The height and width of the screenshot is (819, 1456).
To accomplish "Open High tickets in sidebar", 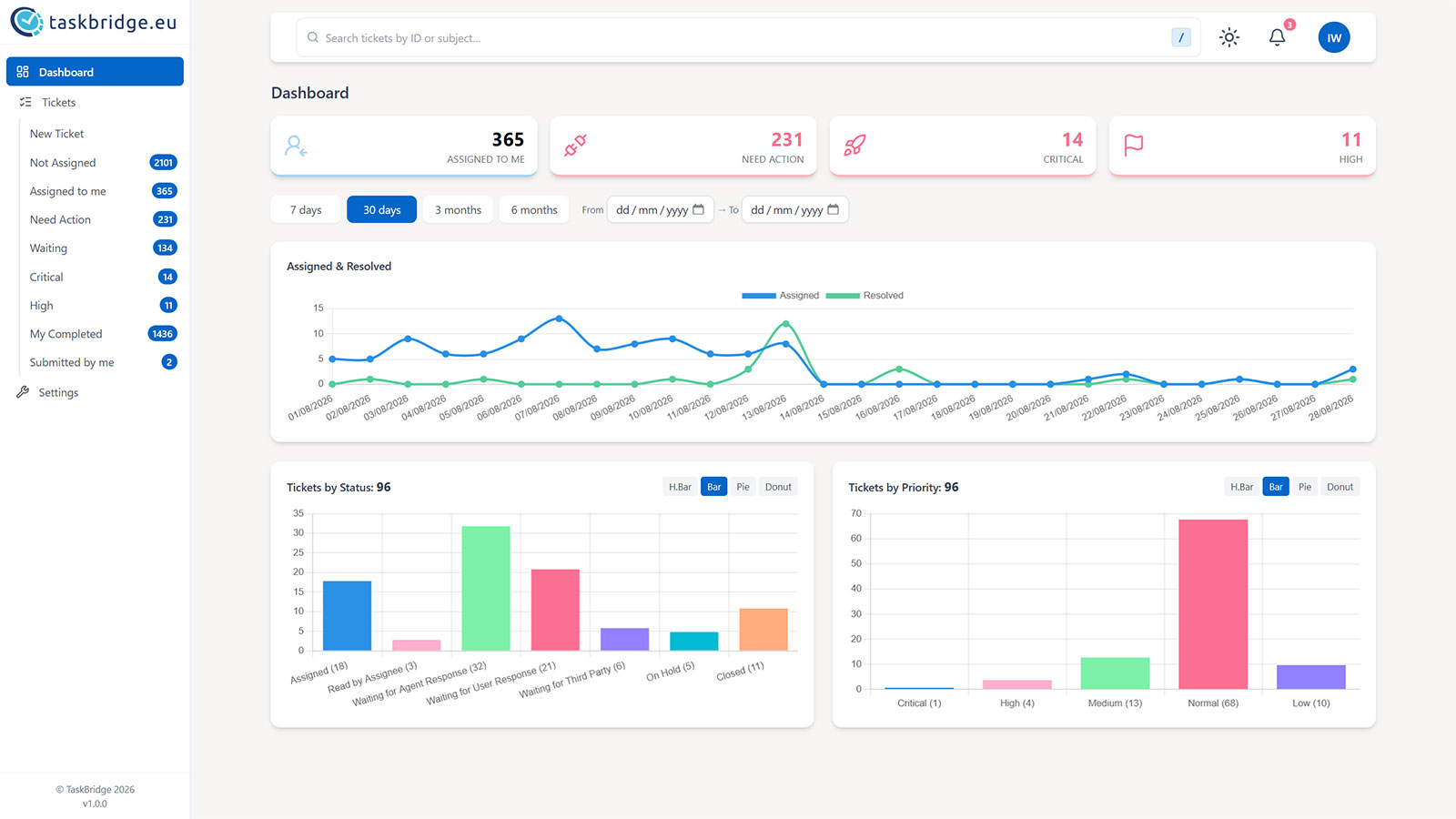I will point(101,305).
